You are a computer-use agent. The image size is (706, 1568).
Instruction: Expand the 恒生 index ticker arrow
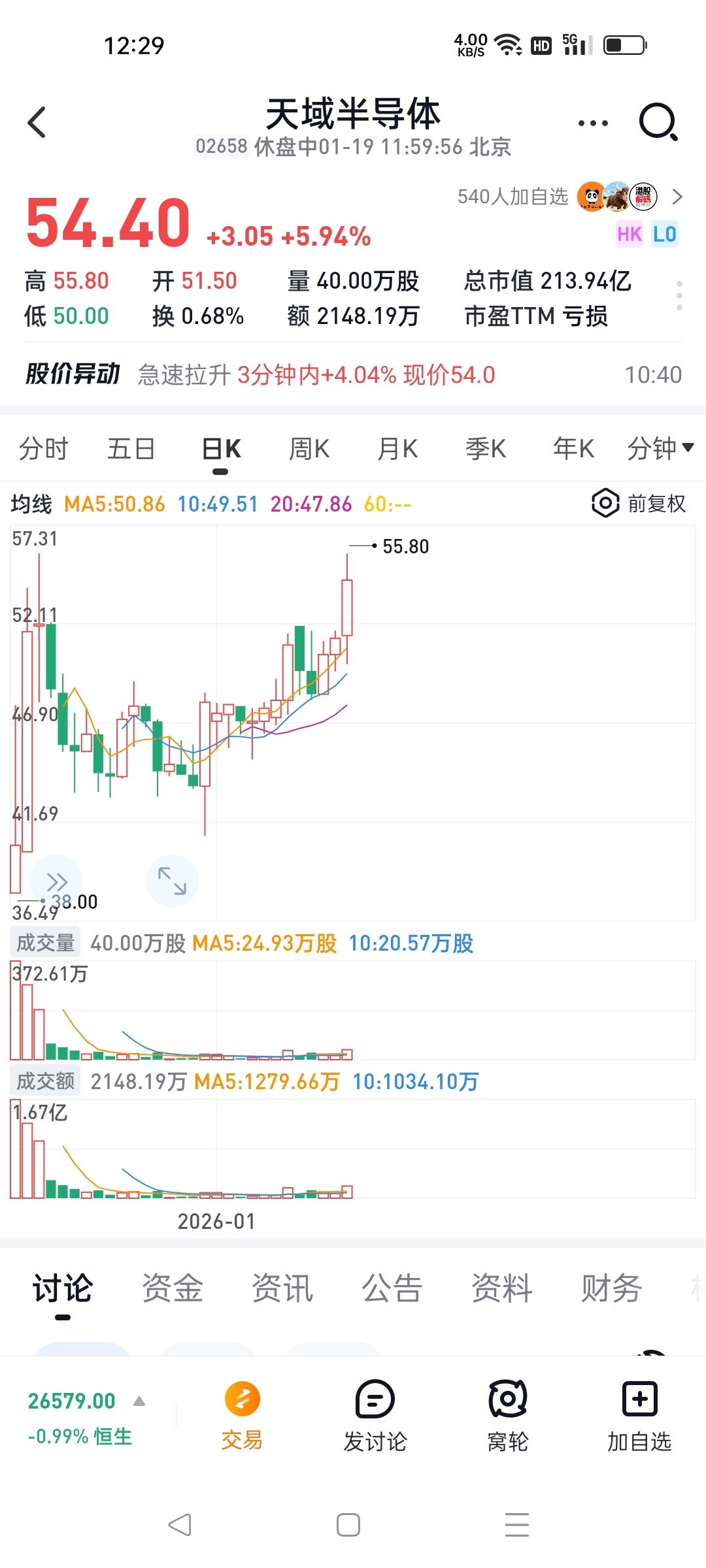point(139,1401)
